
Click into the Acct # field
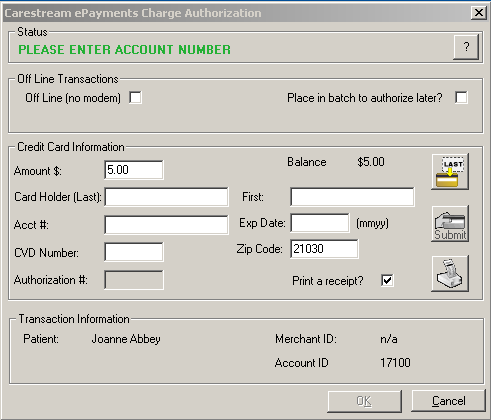[x=166, y=225]
